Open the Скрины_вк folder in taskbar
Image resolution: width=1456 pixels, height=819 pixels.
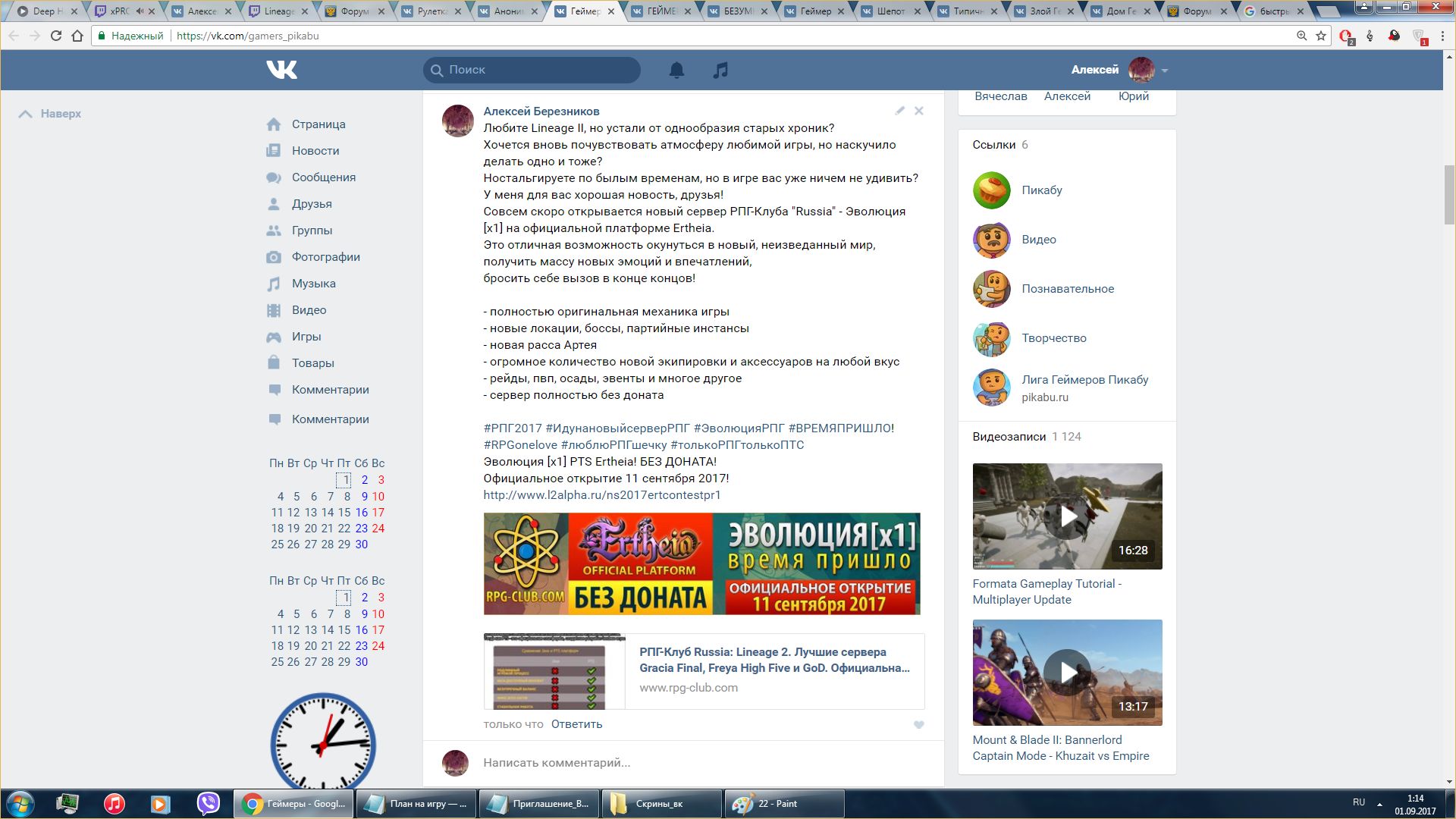coord(662,804)
